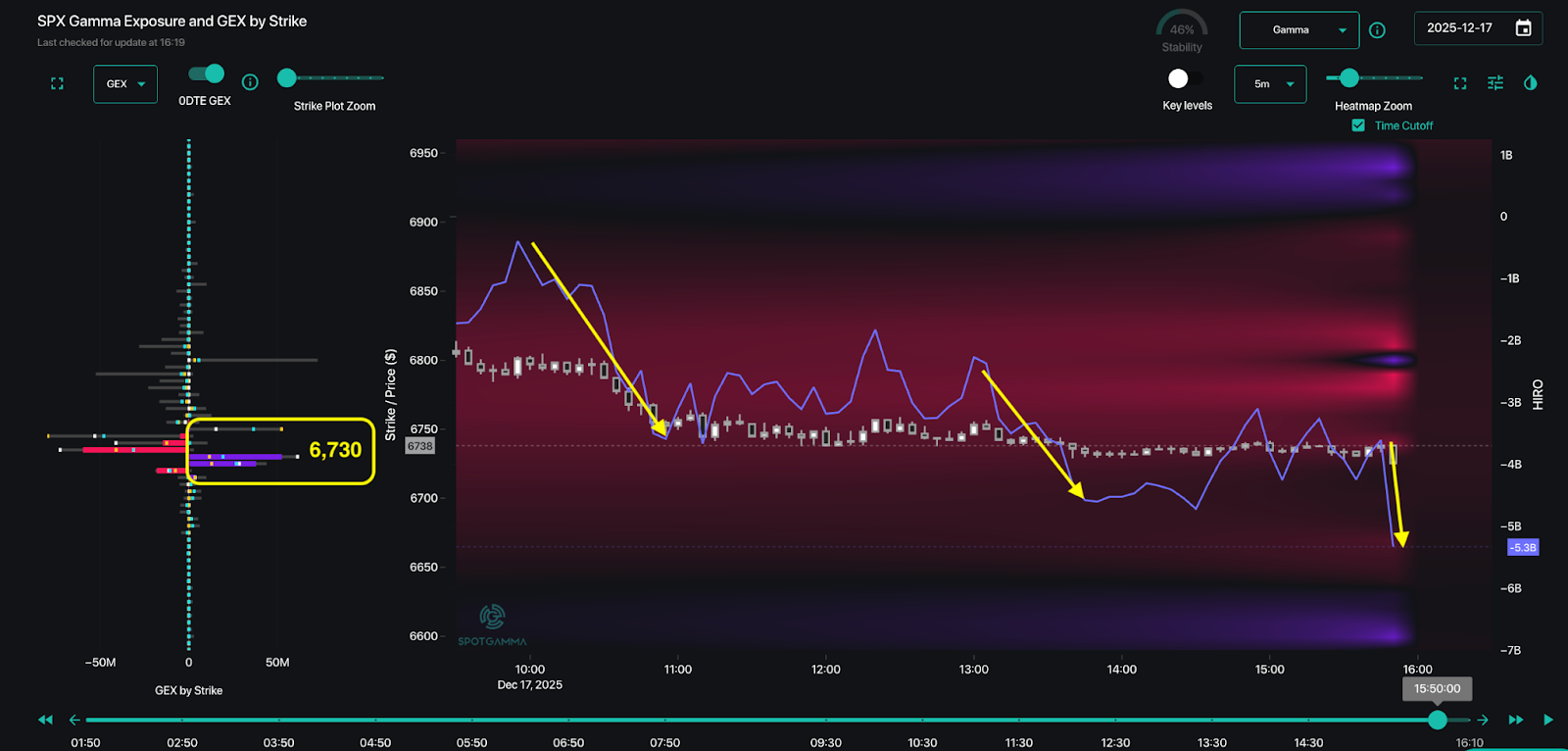Click the contrast color theme droplet icon
The height and width of the screenshot is (751, 1568).
1530,83
